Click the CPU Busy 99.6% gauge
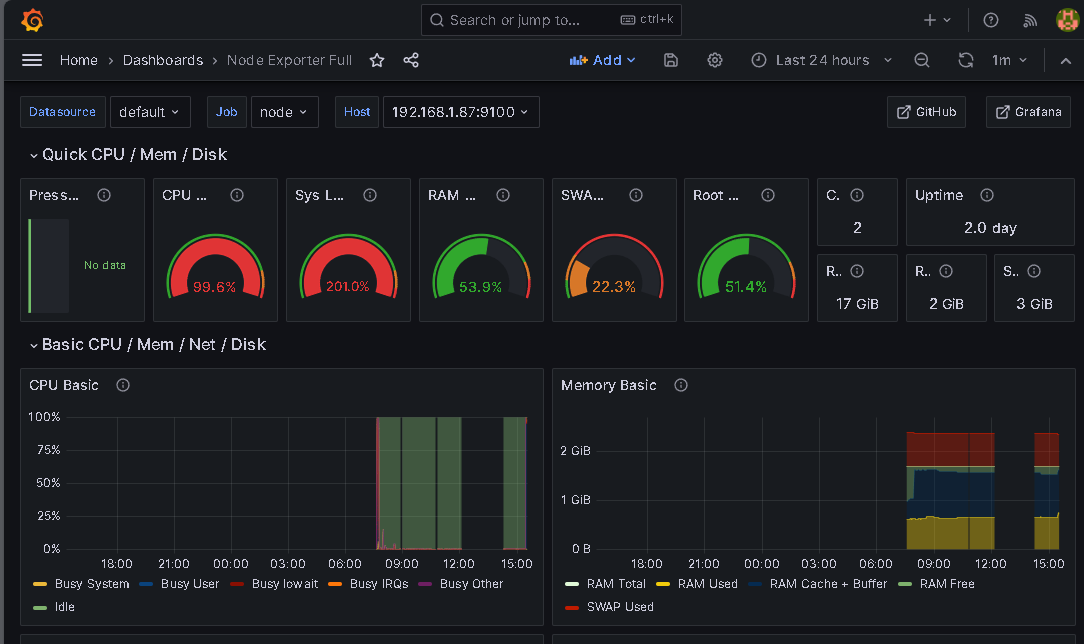 pyautogui.click(x=215, y=267)
